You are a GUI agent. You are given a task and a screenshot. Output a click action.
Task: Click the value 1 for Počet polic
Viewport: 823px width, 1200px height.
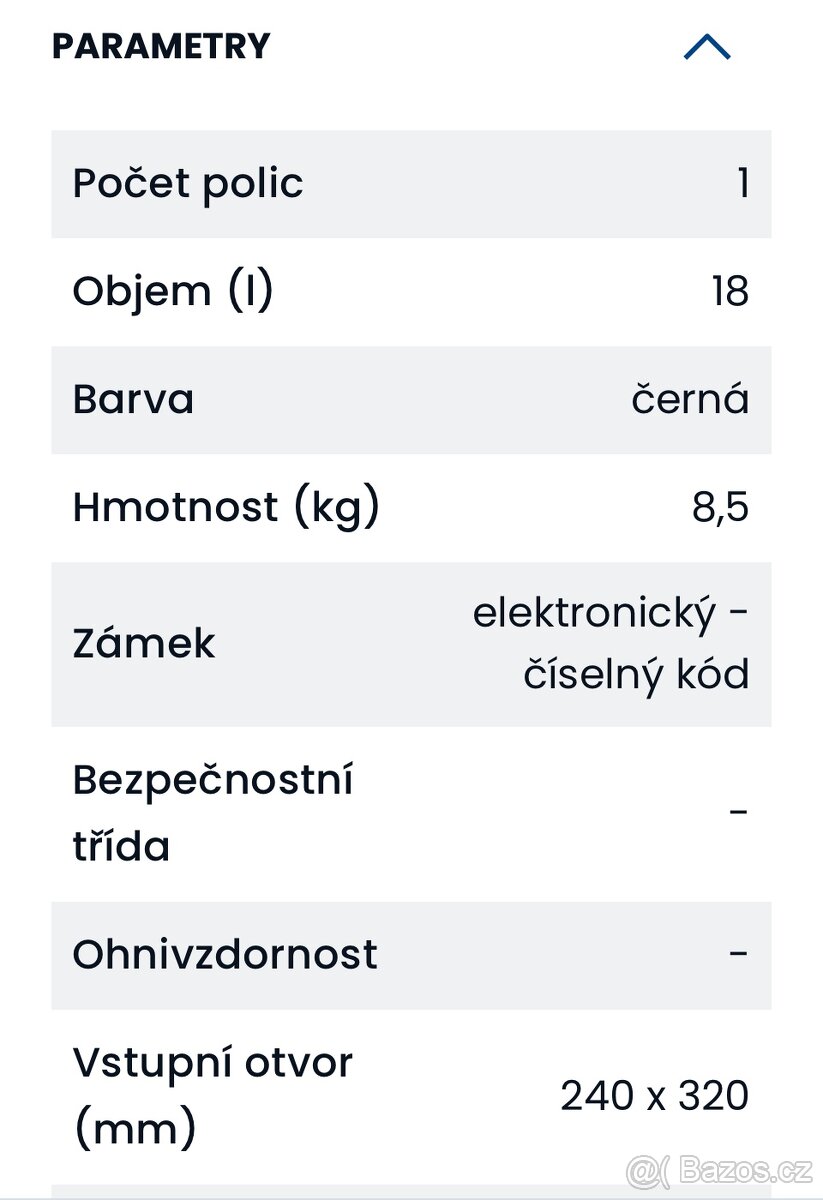744,183
